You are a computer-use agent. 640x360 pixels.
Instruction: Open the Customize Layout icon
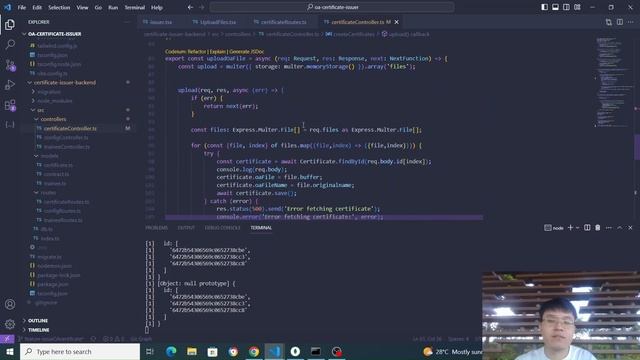point(577,7)
